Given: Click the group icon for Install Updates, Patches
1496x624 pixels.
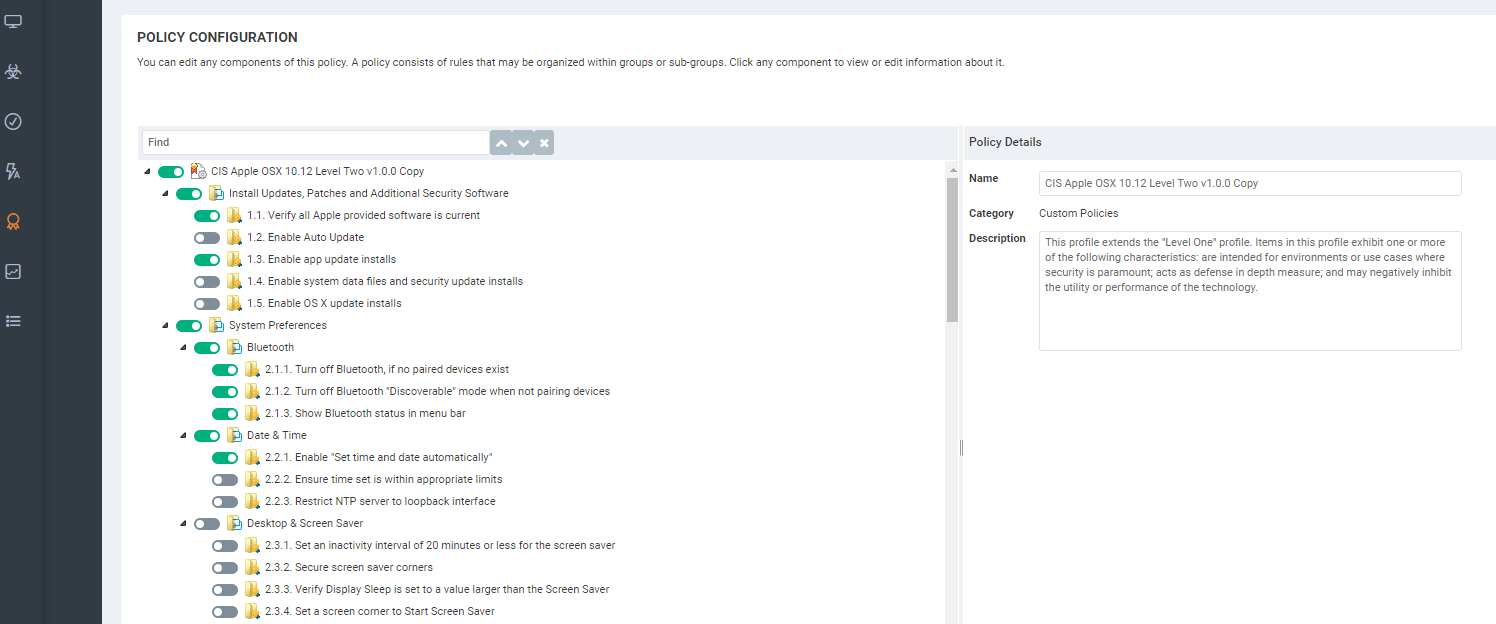Looking at the screenshot, I should tap(216, 193).
